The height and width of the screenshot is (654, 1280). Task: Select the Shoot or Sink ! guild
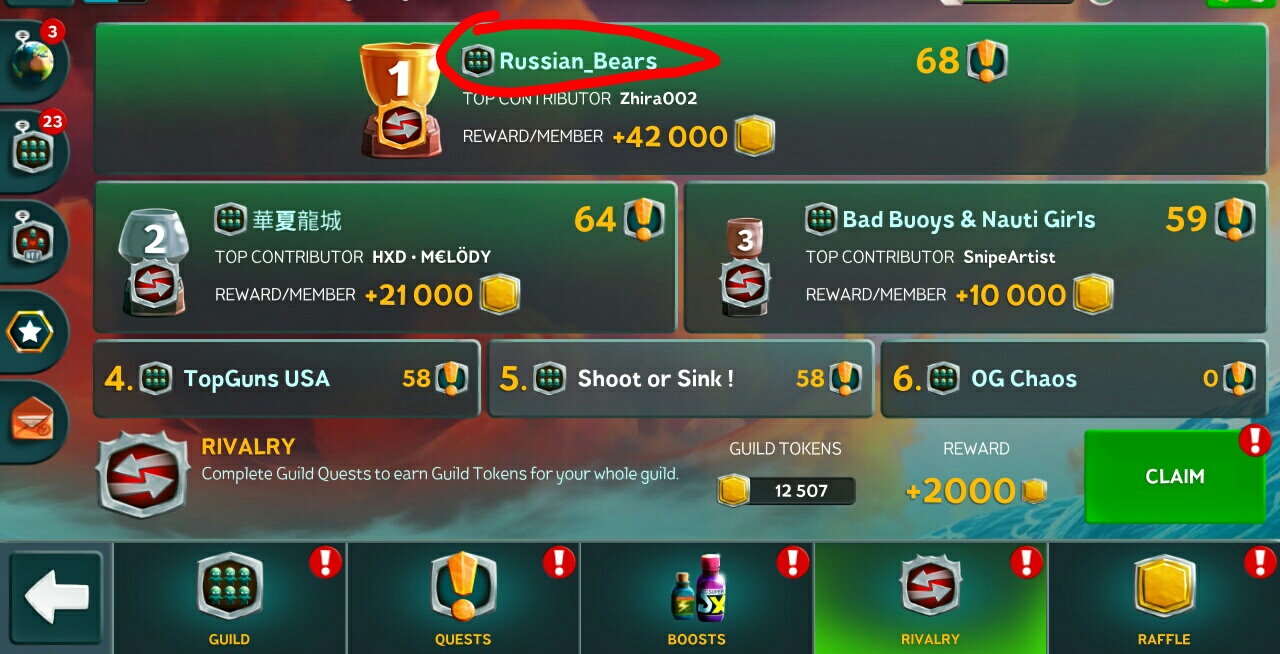(680, 378)
